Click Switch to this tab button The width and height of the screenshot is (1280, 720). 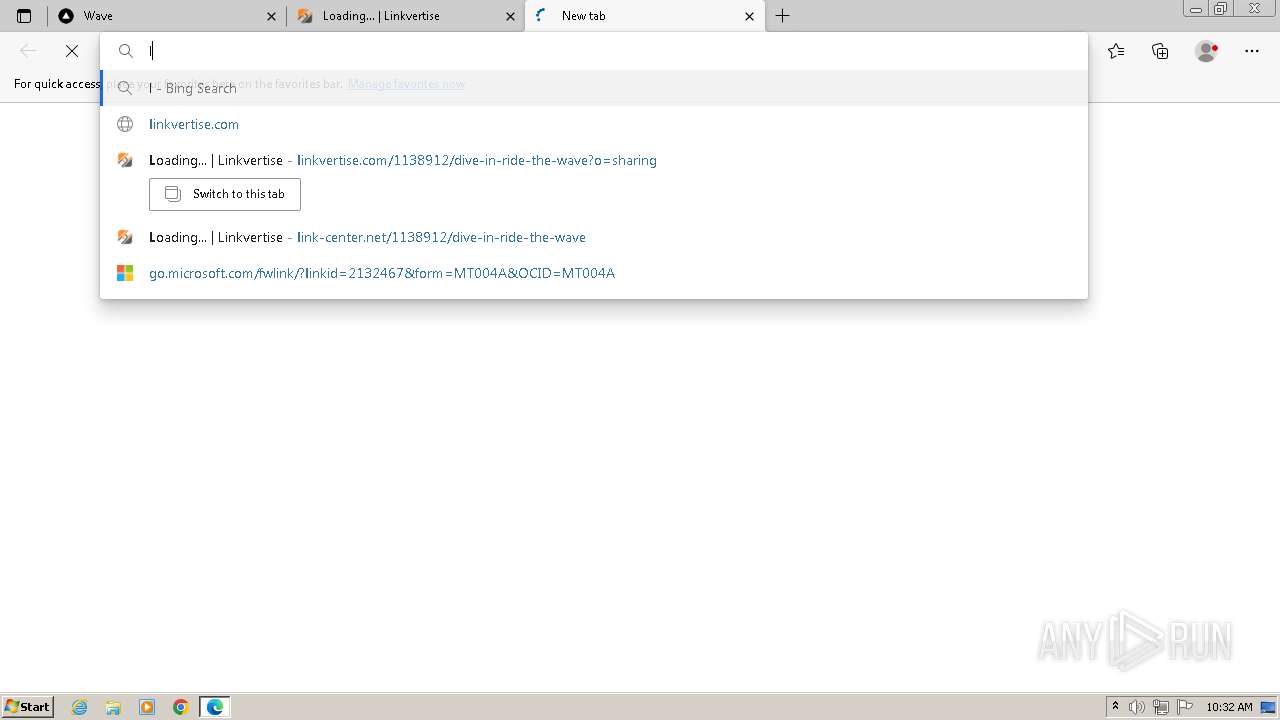tap(225, 194)
